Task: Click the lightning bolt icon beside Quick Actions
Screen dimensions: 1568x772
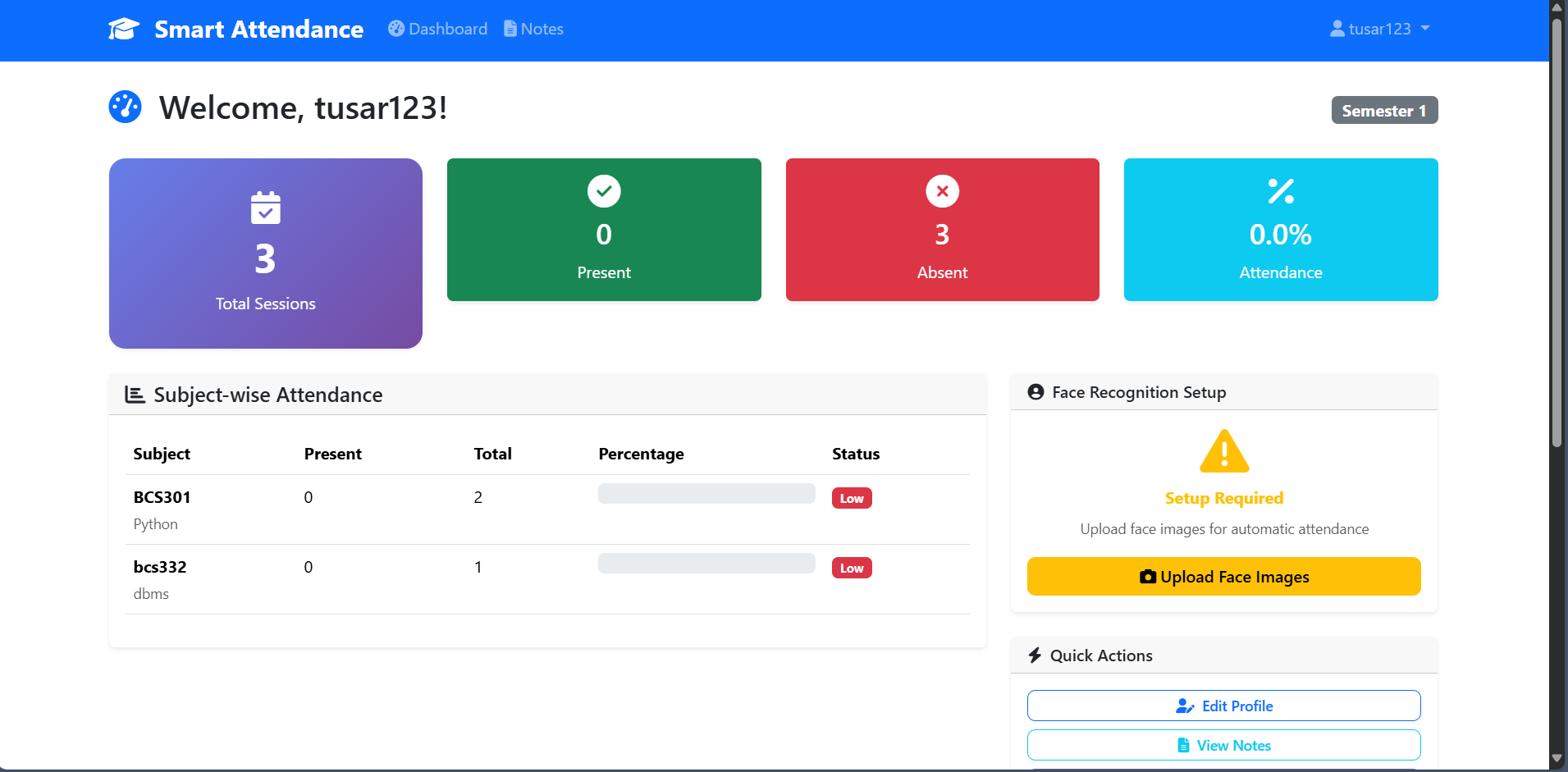Action: click(1034, 655)
